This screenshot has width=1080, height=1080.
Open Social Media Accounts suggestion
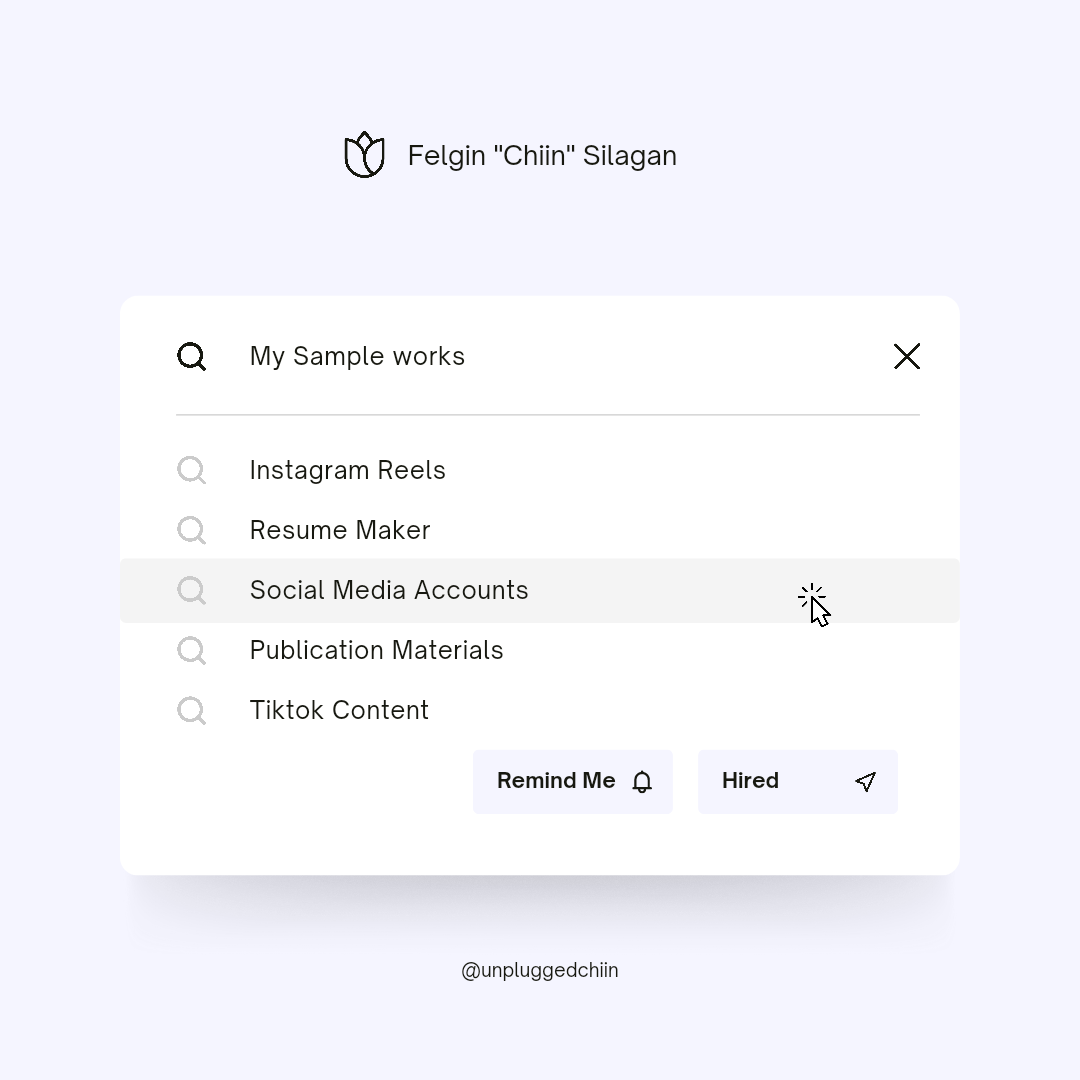[x=389, y=590]
